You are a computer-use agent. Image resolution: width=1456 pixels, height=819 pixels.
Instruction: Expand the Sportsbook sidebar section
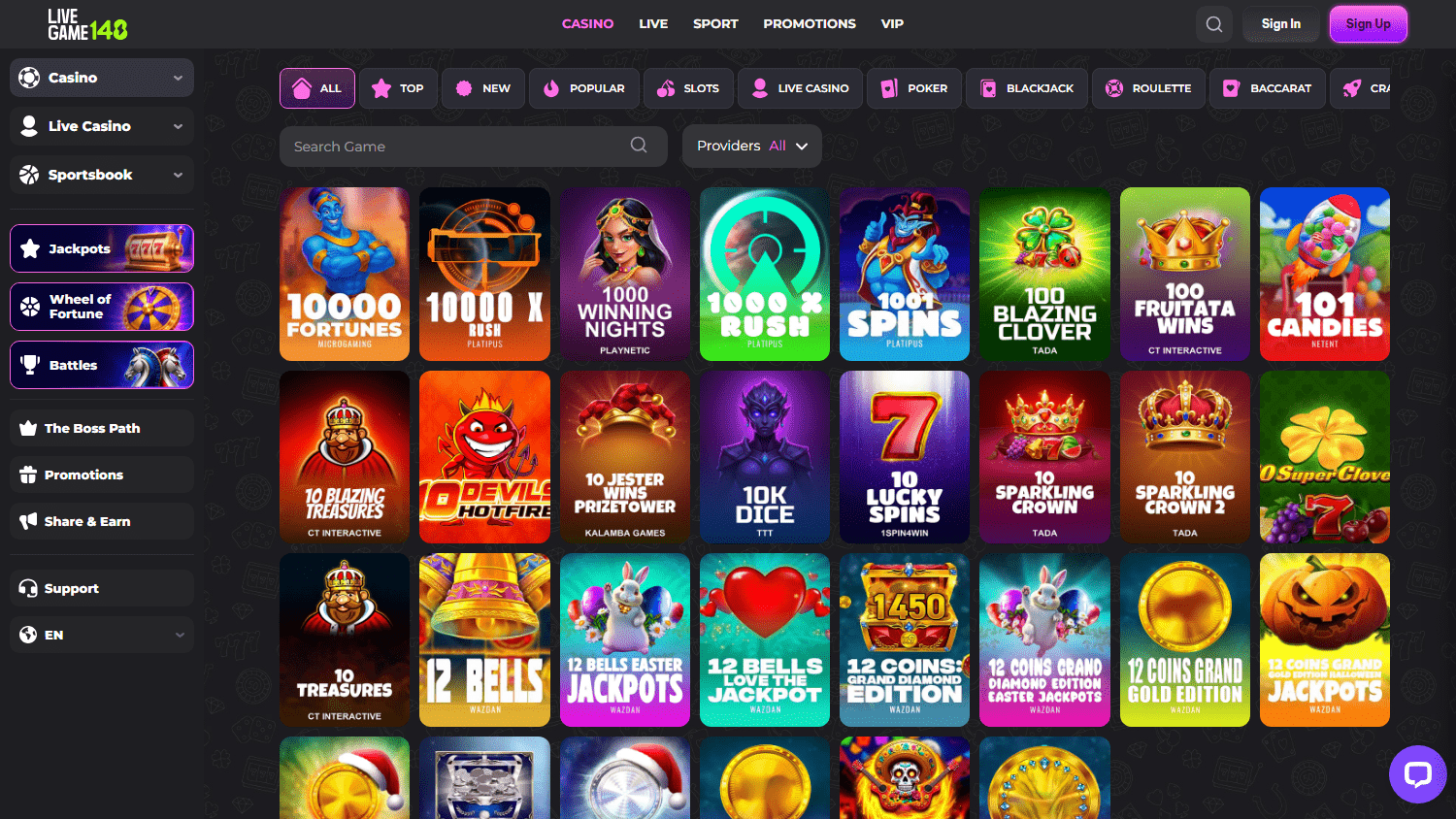tap(178, 175)
